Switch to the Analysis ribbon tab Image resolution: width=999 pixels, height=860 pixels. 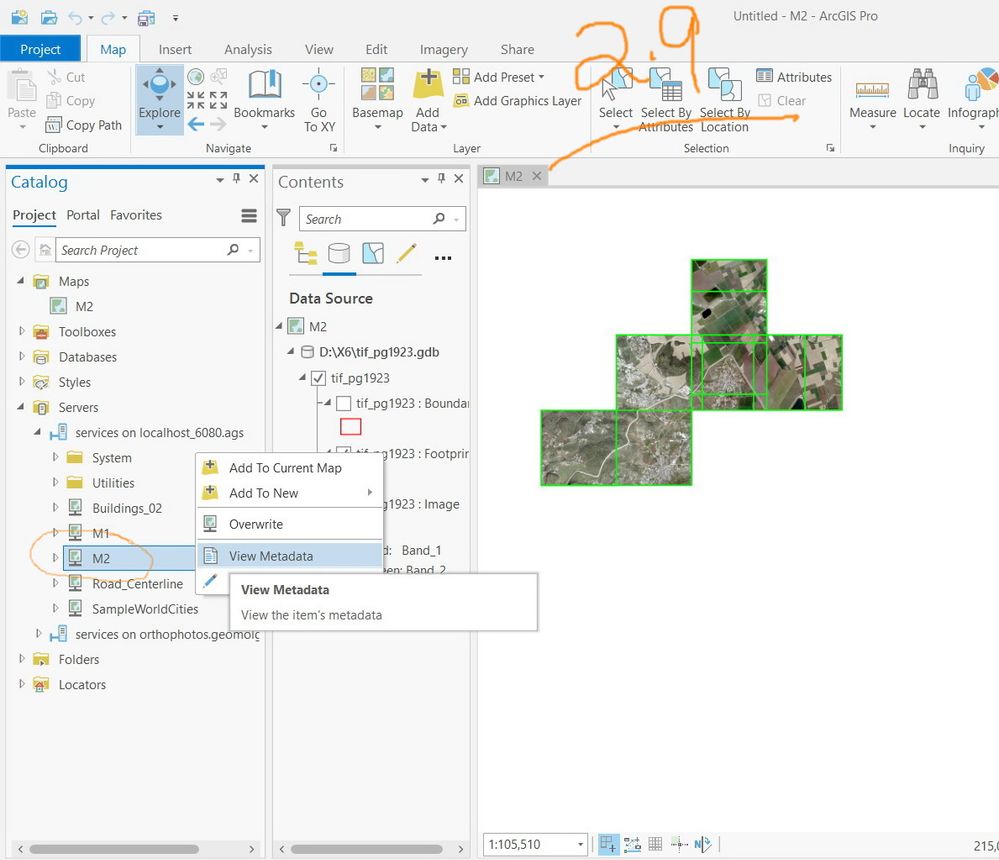tap(248, 49)
